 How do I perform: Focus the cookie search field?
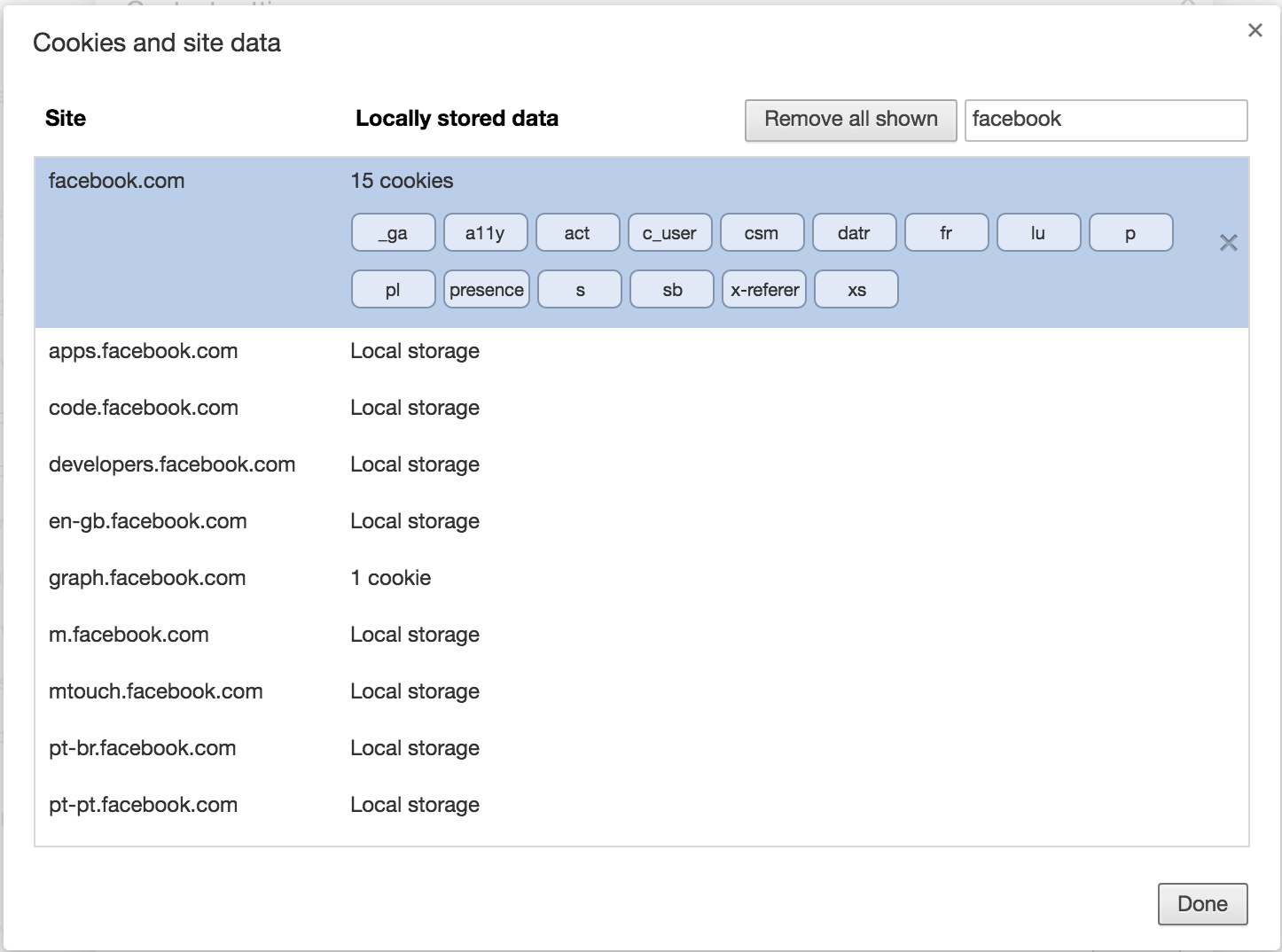point(1106,120)
